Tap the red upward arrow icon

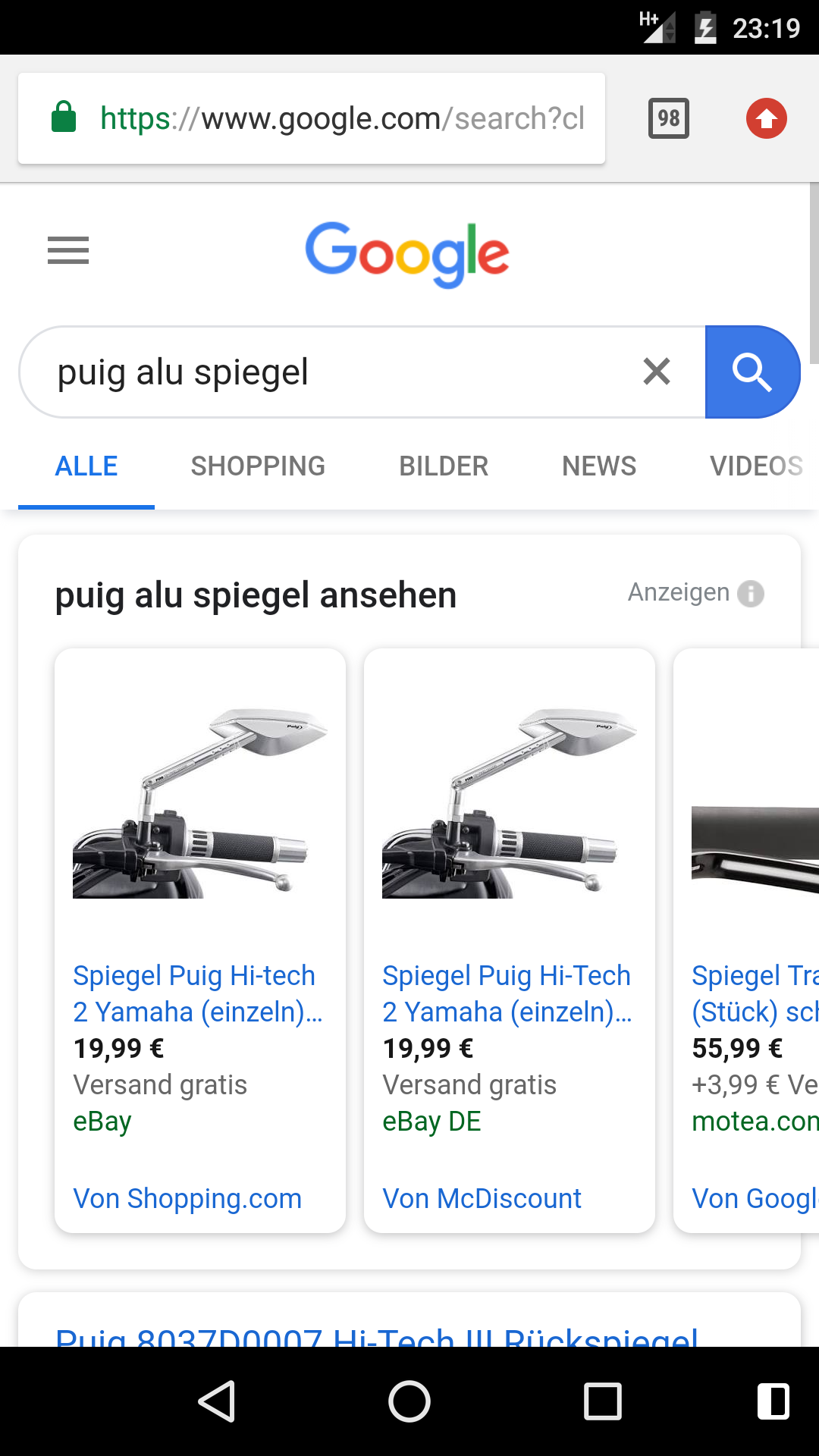tap(767, 118)
